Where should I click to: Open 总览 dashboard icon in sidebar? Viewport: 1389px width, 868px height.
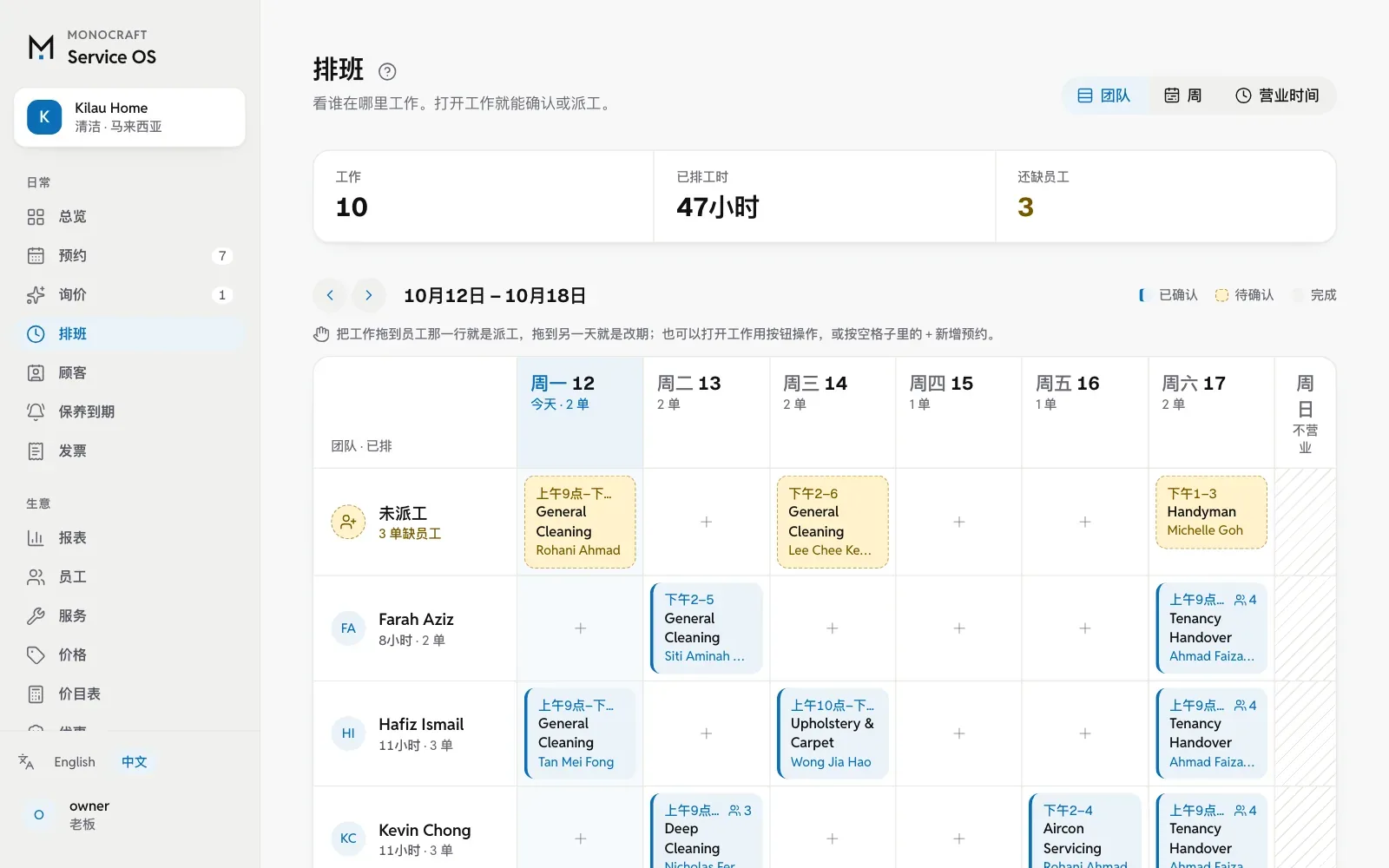click(36, 217)
